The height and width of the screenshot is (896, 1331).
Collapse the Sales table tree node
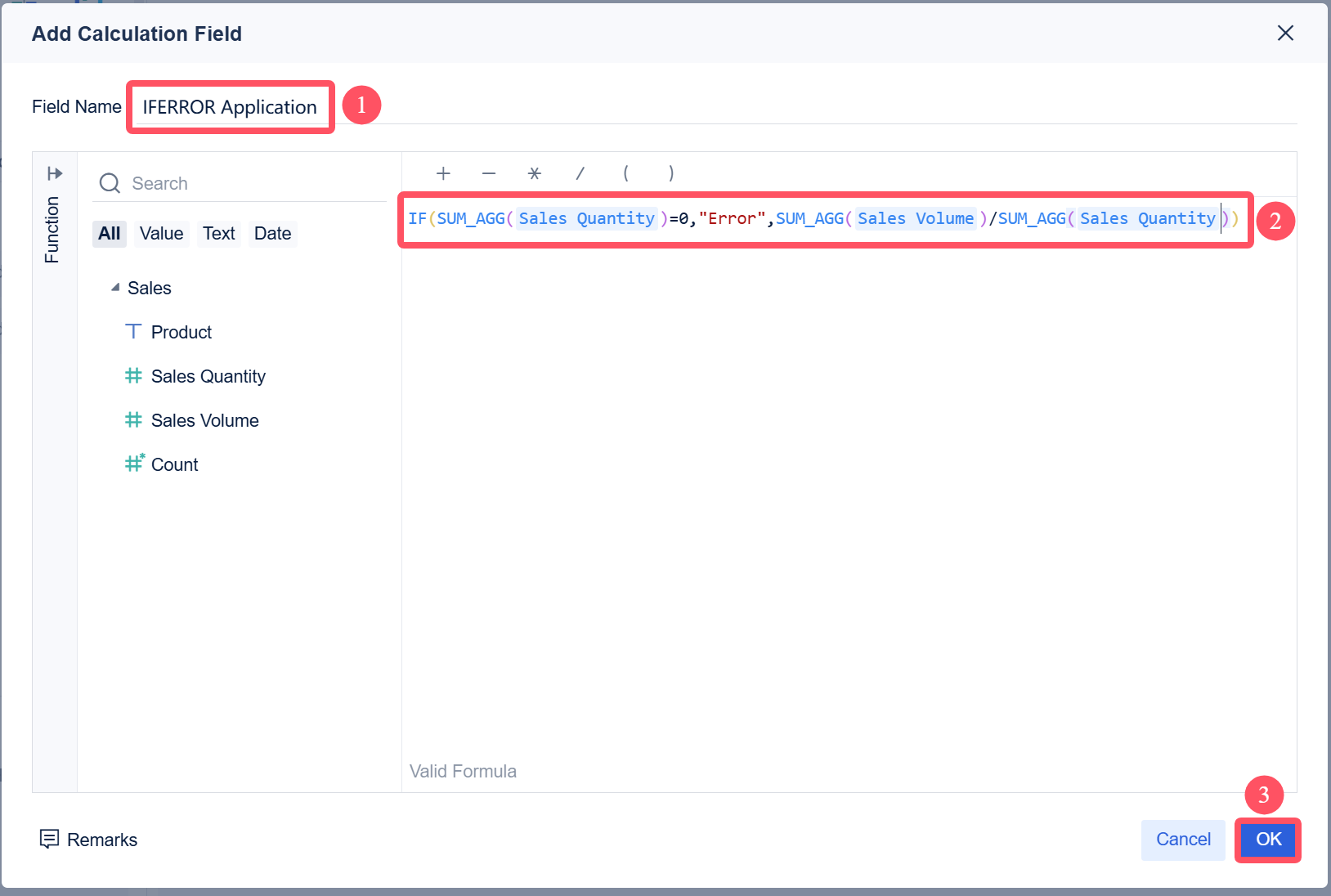coord(115,288)
